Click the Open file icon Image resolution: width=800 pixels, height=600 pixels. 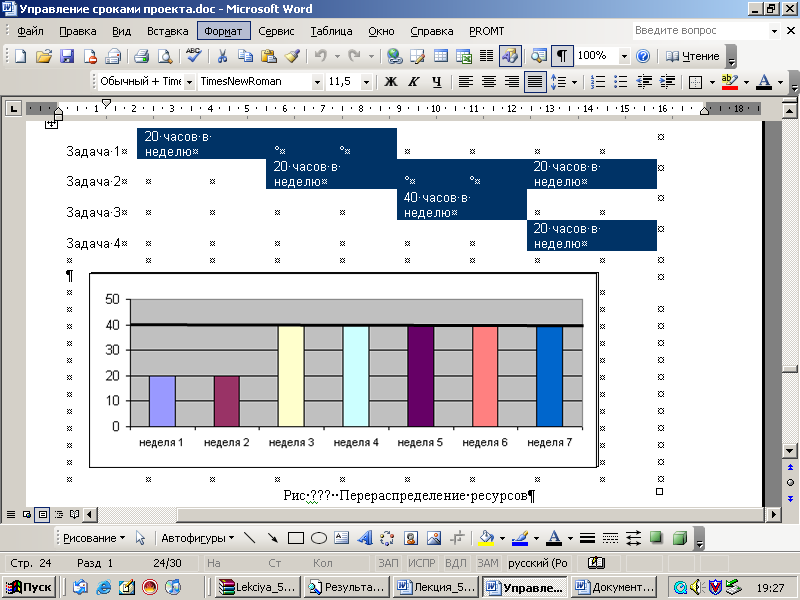(44, 56)
